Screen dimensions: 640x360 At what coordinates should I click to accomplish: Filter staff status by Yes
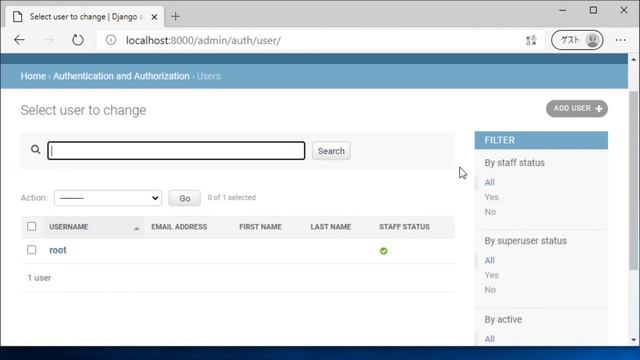(x=491, y=197)
